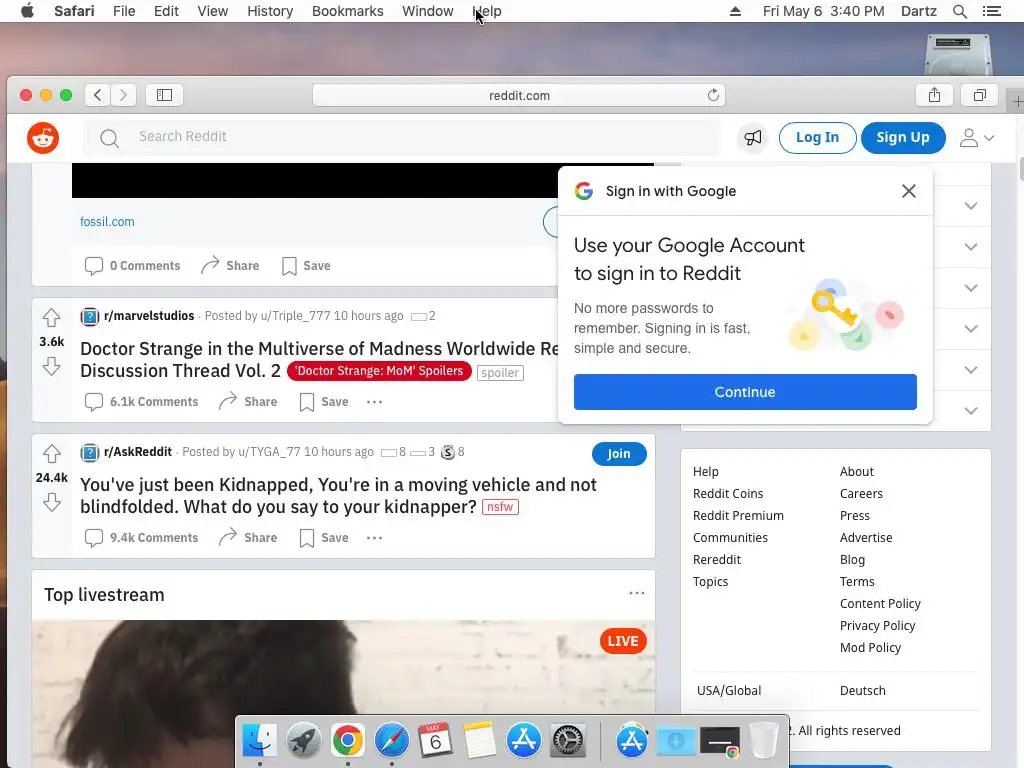Open Top livestream more options menu
This screenshot has height=768, width=1024.
(x=637, y=593)
